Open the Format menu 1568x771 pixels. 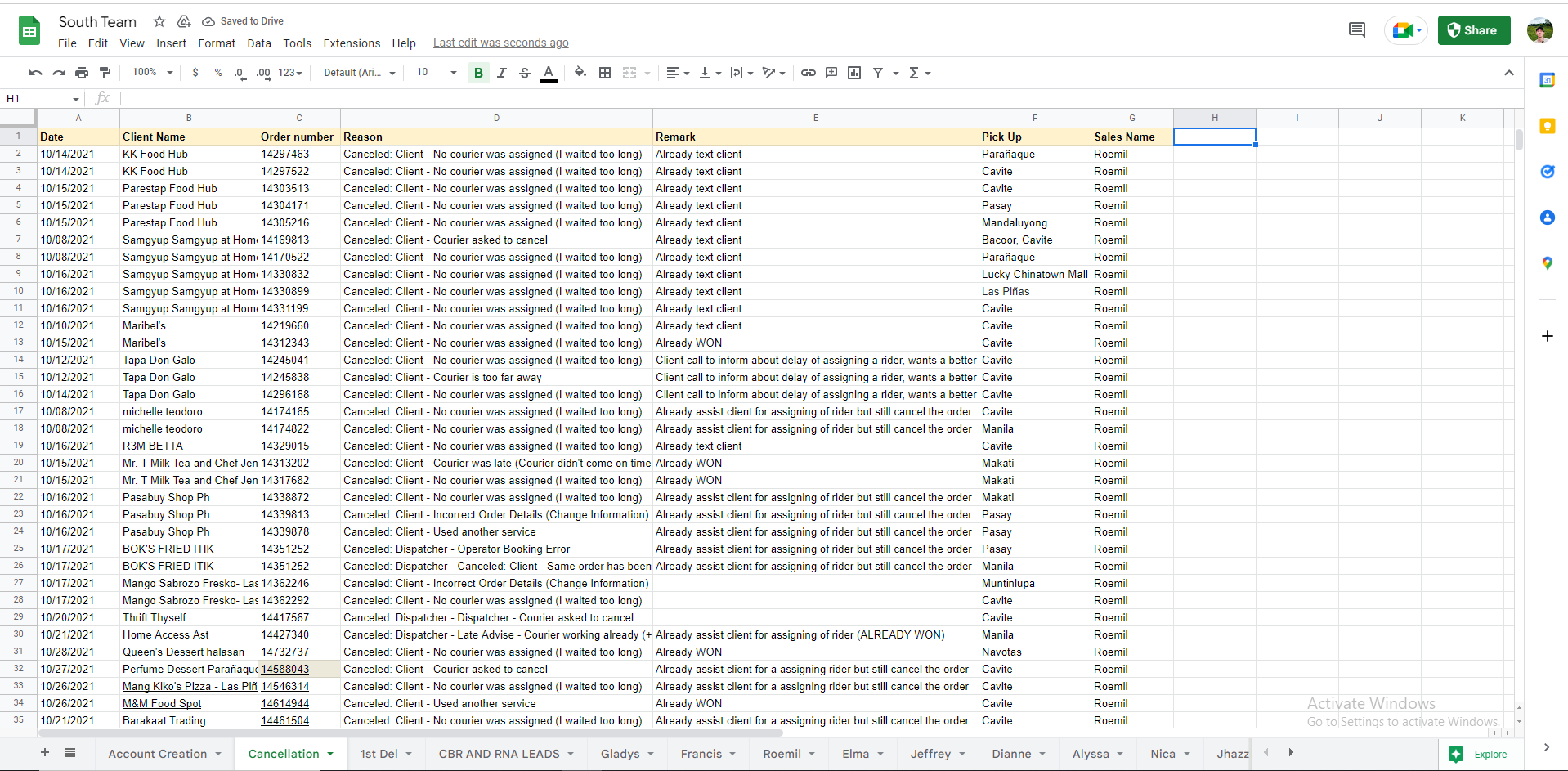tap(217, 43)
